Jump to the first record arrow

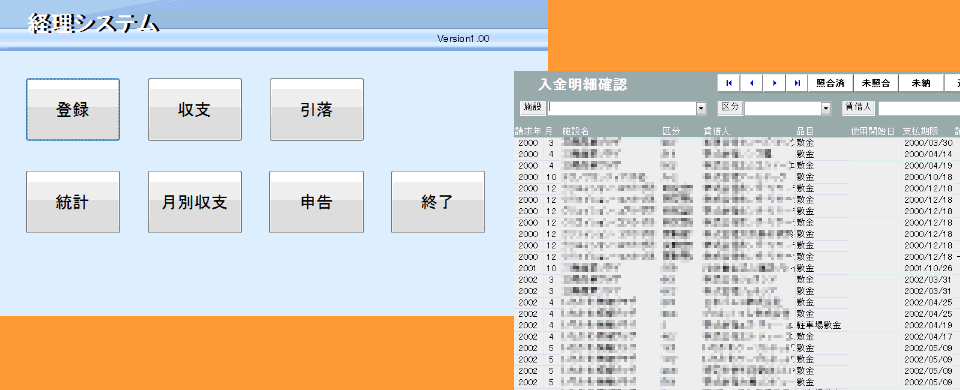729,83
